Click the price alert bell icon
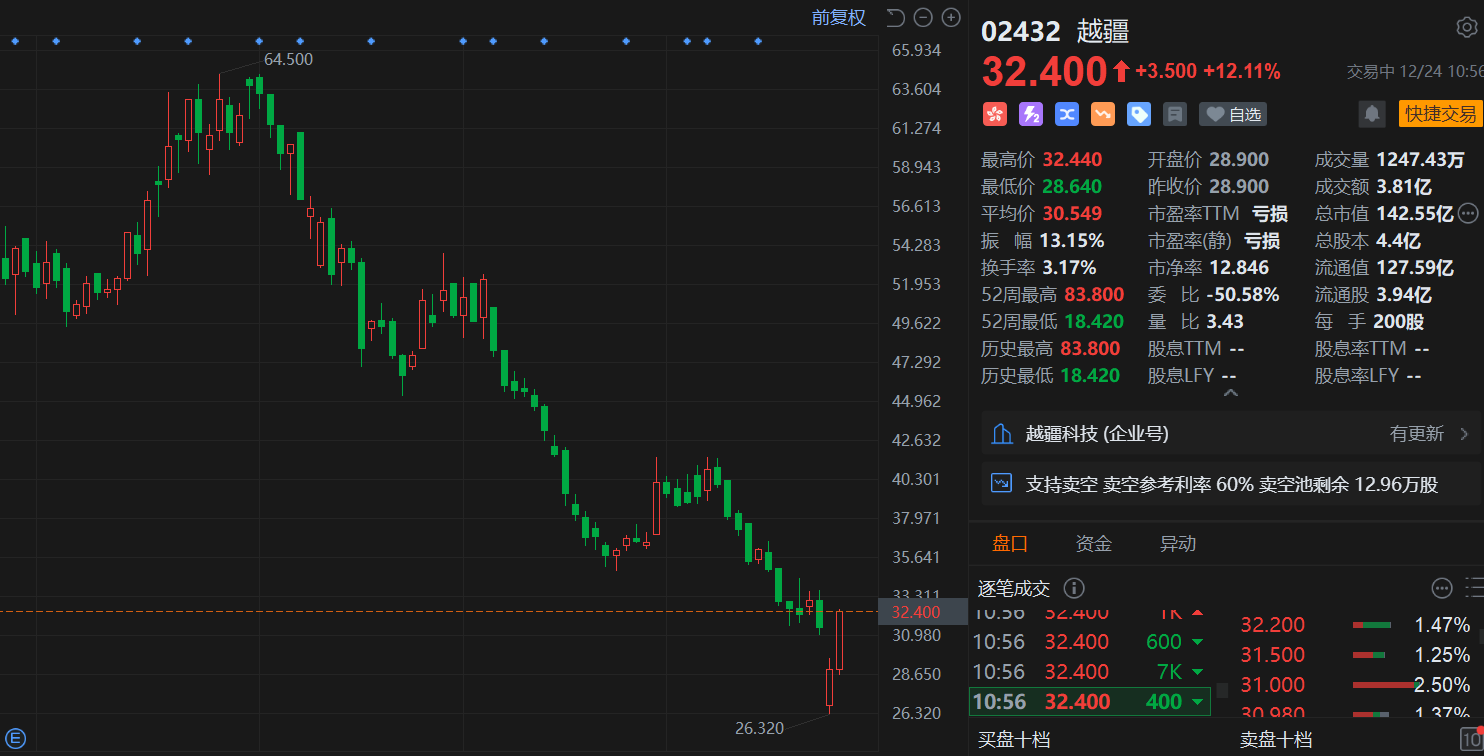 [x=1372, y=114]
